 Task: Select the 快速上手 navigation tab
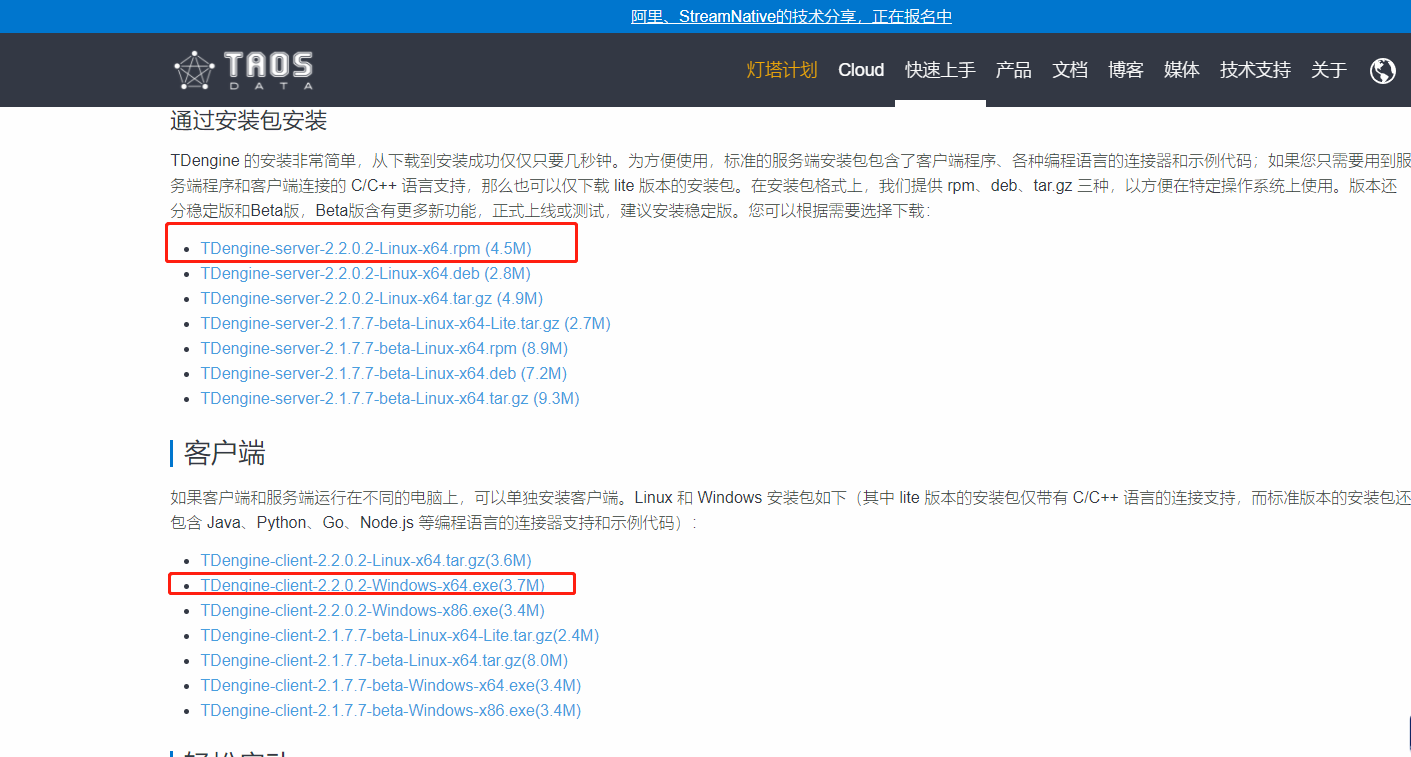(x=939, y=69)
